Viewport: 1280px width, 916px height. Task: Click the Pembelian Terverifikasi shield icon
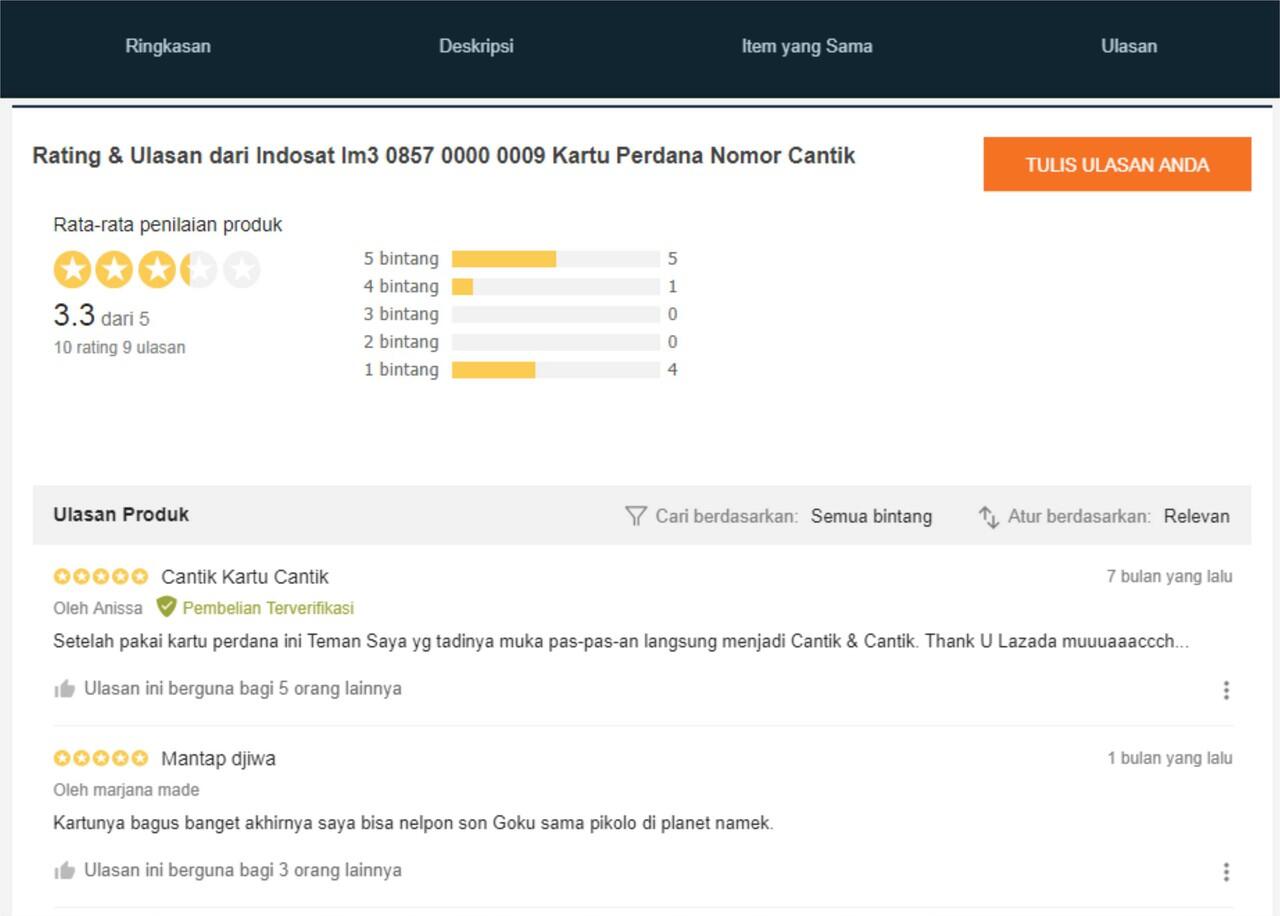(166, 607)
